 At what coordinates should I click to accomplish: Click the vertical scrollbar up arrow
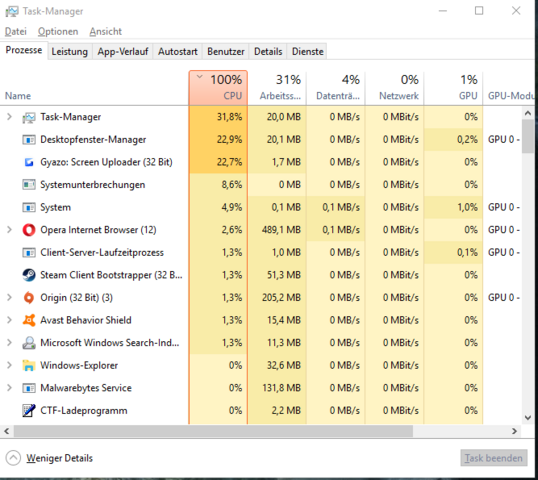528,113
